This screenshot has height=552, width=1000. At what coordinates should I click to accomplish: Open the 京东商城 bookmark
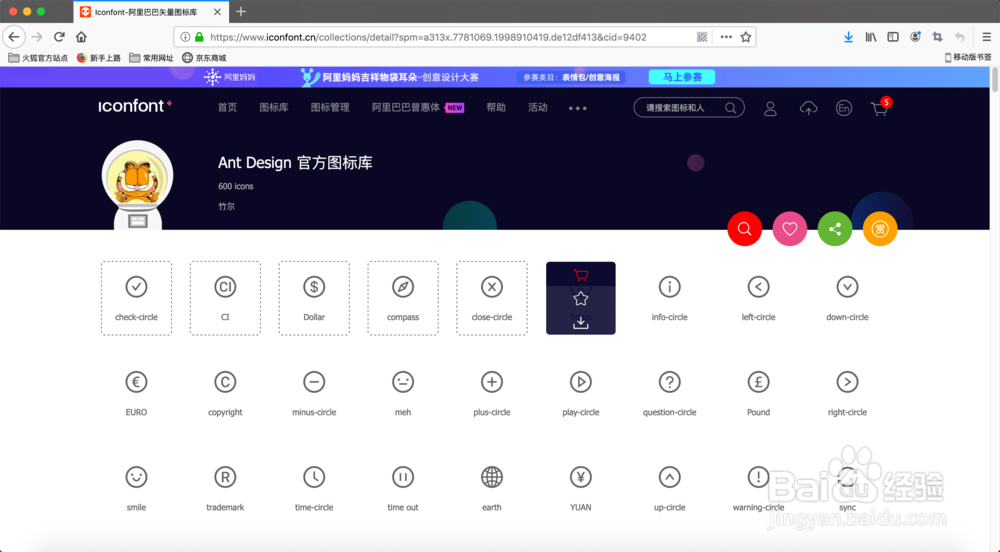click(x=205, y=58)
